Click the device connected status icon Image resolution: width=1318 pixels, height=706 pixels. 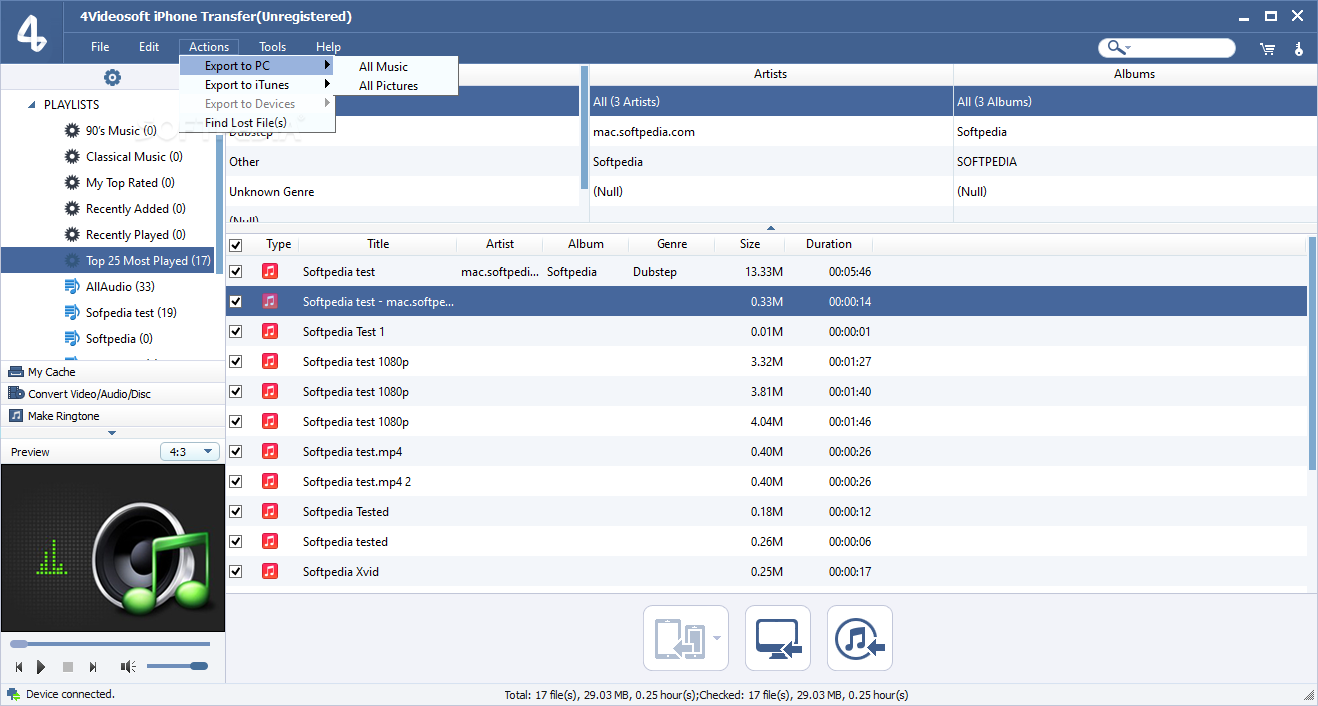click(13, 694)
